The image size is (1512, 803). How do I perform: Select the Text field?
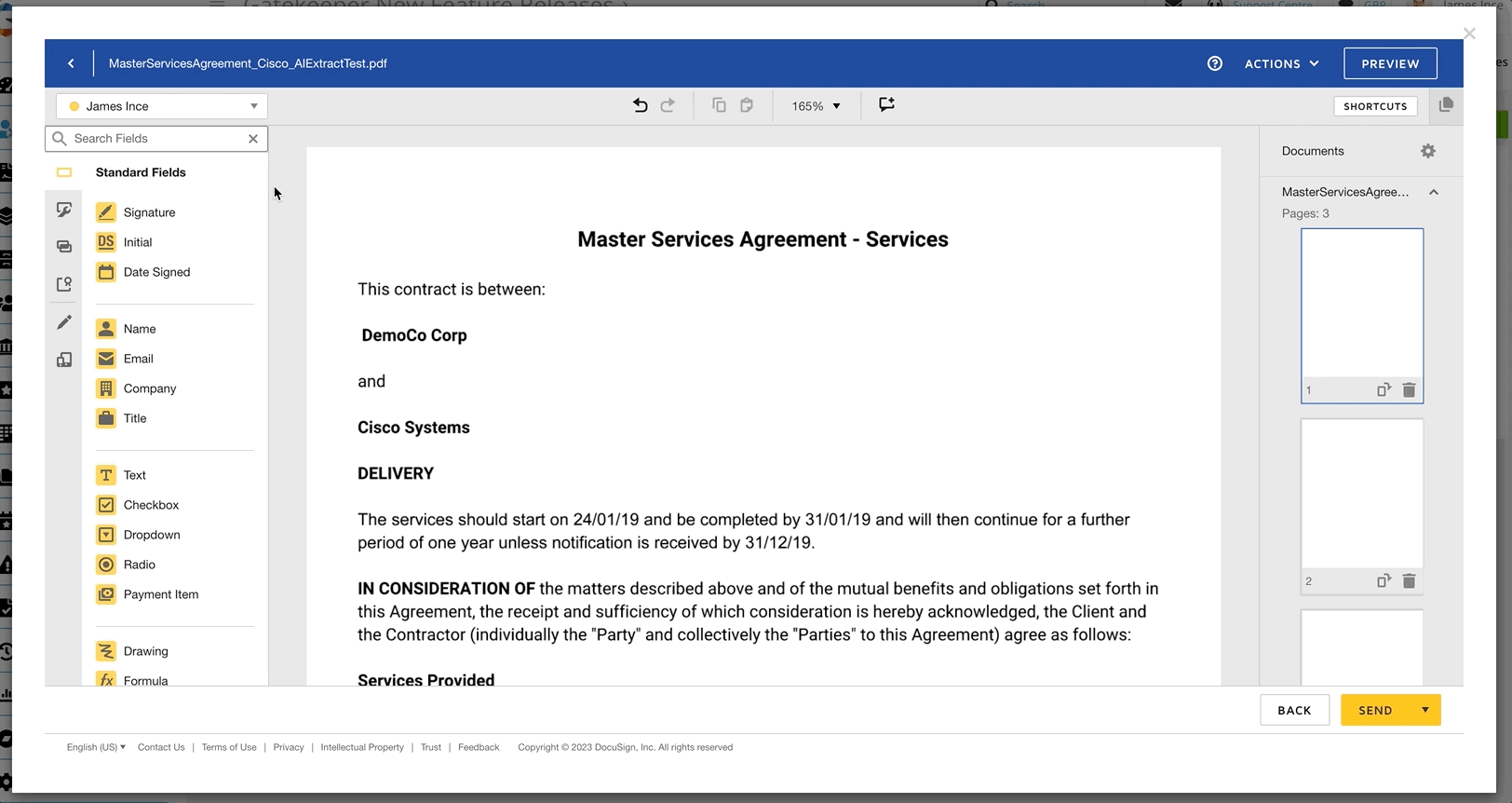121,475
